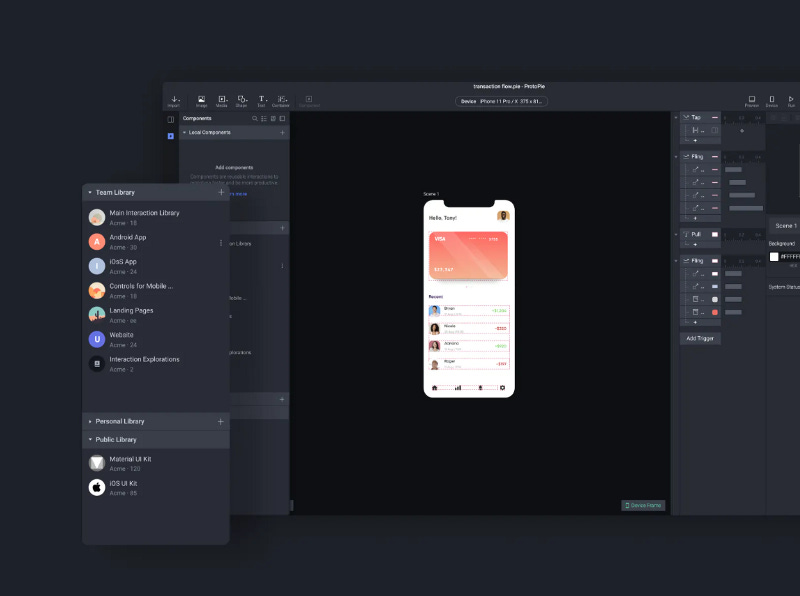The width and height of the screenshot is (800, 596).
Task: Open the Preview window icon
Action: [752, 101]
